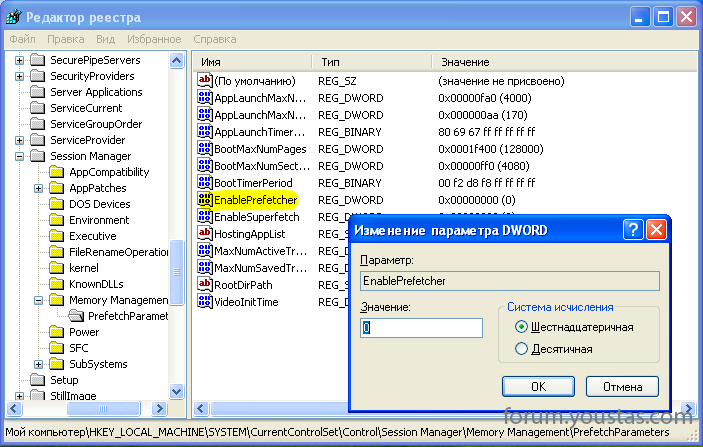Viewport: 703px width, 447px height.
Task: Select the AppCompatibility folder icon
Action: (56, 172)
